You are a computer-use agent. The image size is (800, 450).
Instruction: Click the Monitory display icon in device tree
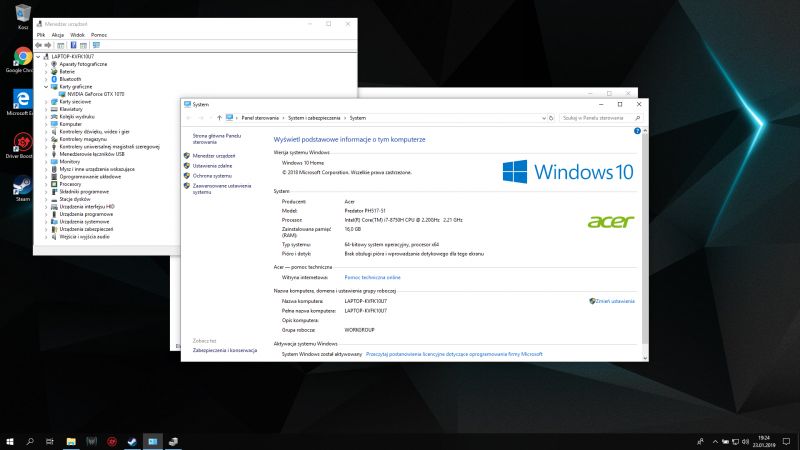point(54,162)
